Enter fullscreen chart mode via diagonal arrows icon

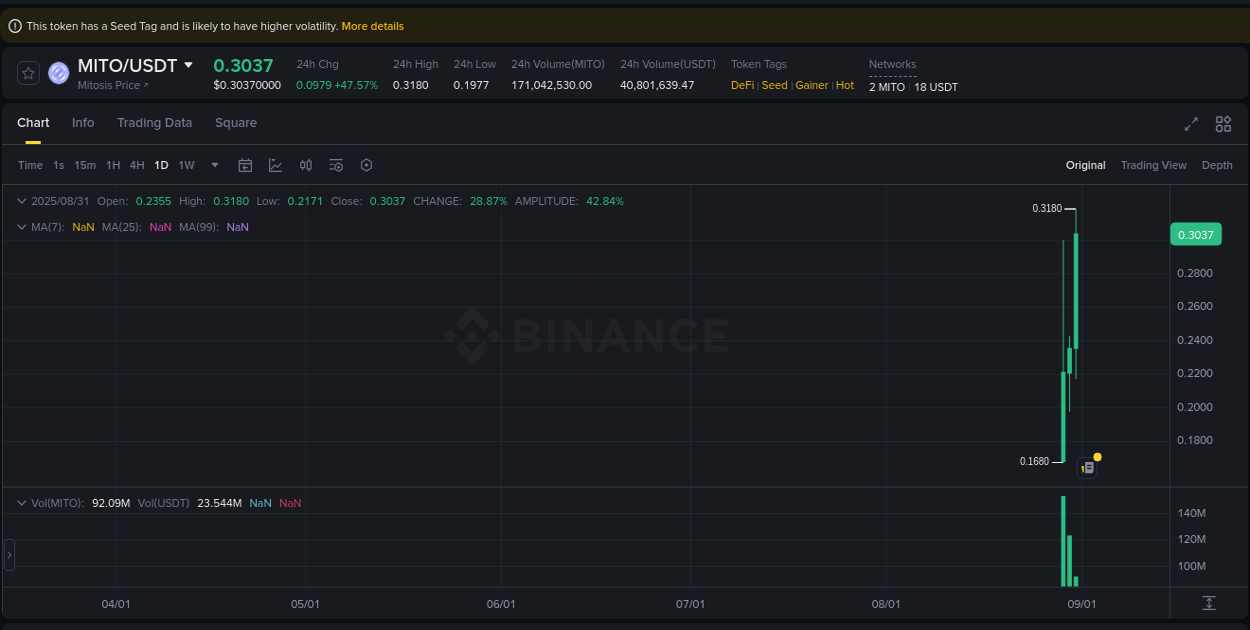click(x=1190, y=124)
